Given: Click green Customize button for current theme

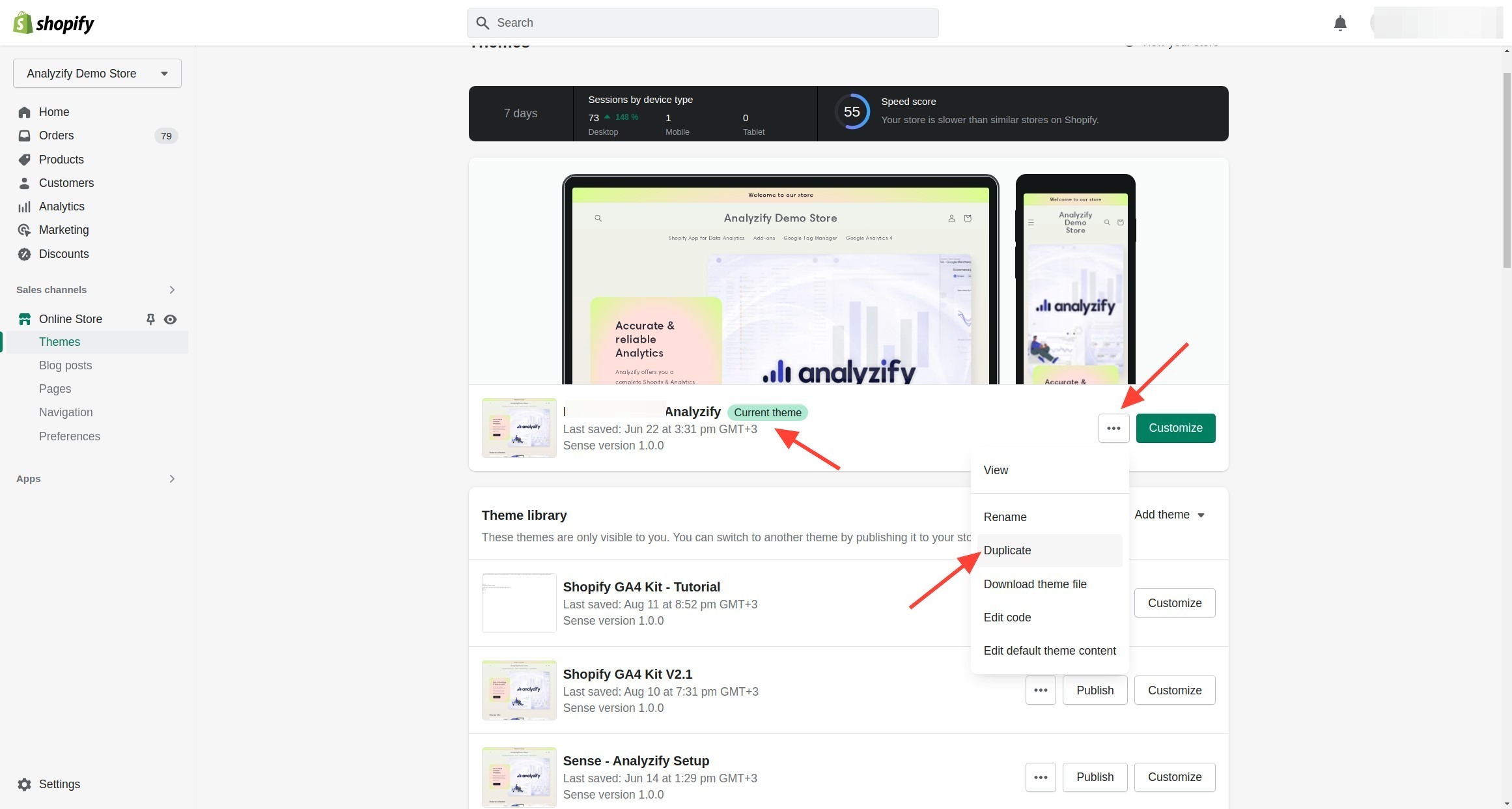Looking at the screenshot, I should [1175, 428].
